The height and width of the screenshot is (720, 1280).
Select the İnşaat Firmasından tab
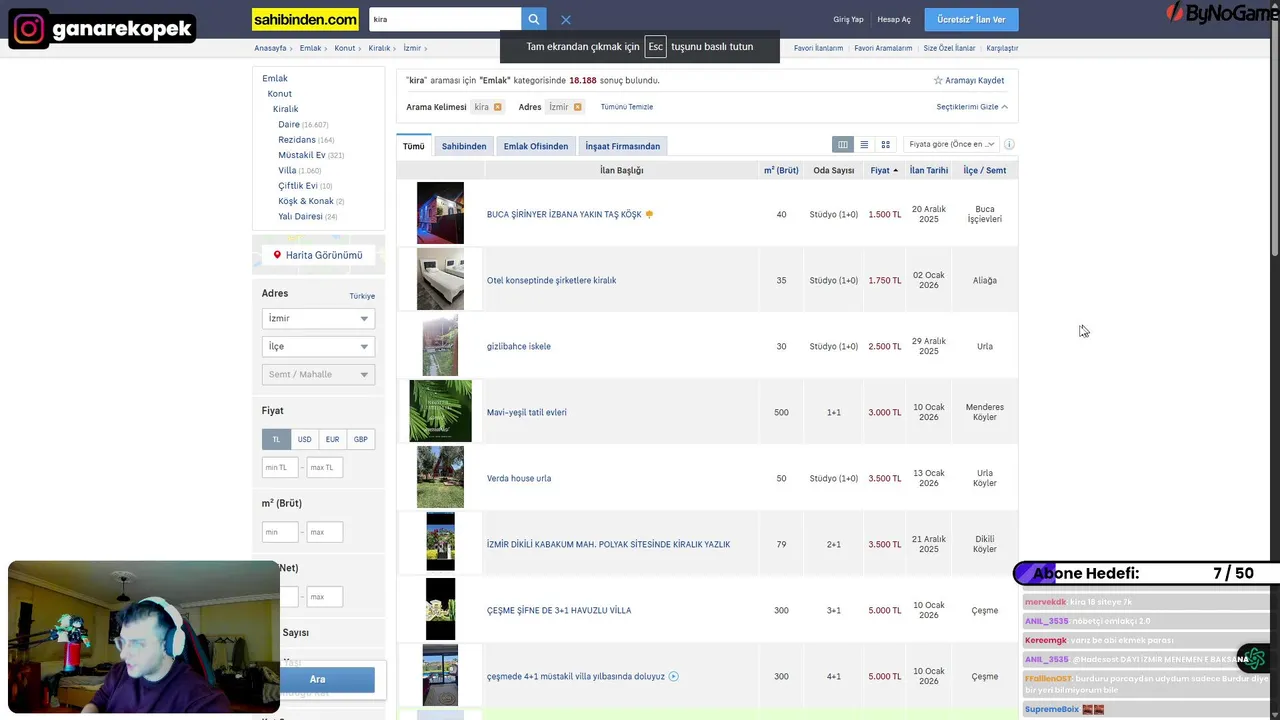coord(622,146)
